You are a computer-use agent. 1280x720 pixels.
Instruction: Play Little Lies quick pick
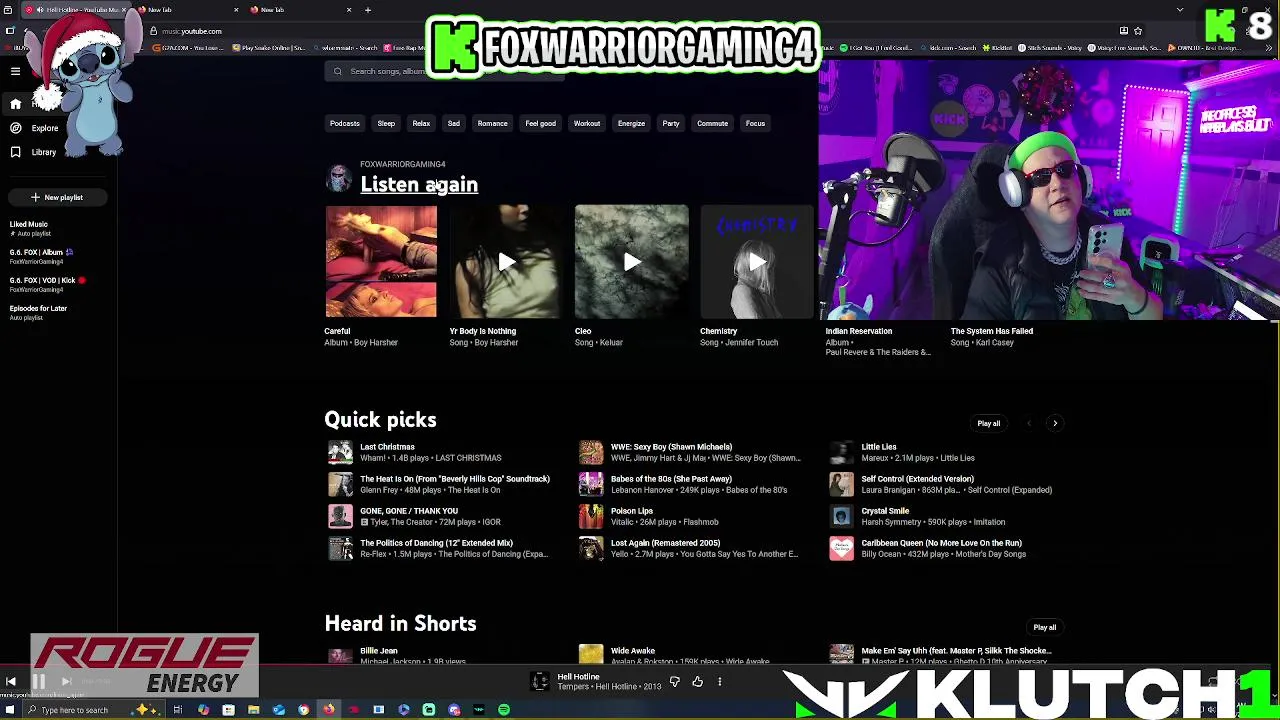pos(842,452)
